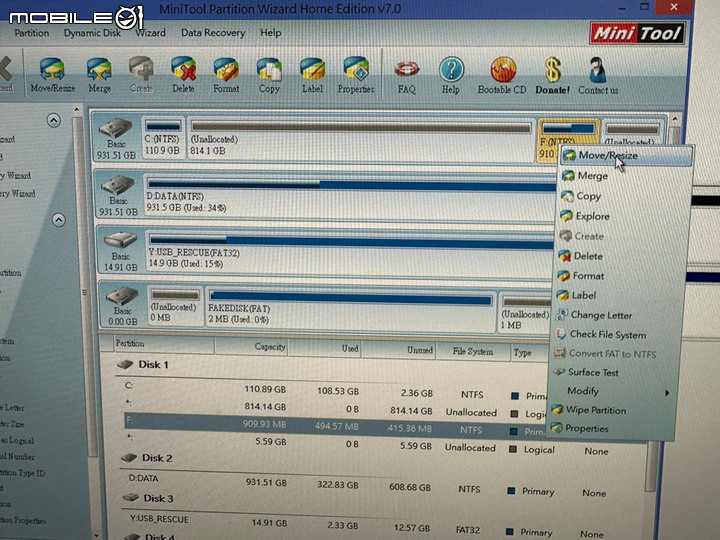
Task: Choose Move/Resize in context menu
Action: (x=625, y=156)
